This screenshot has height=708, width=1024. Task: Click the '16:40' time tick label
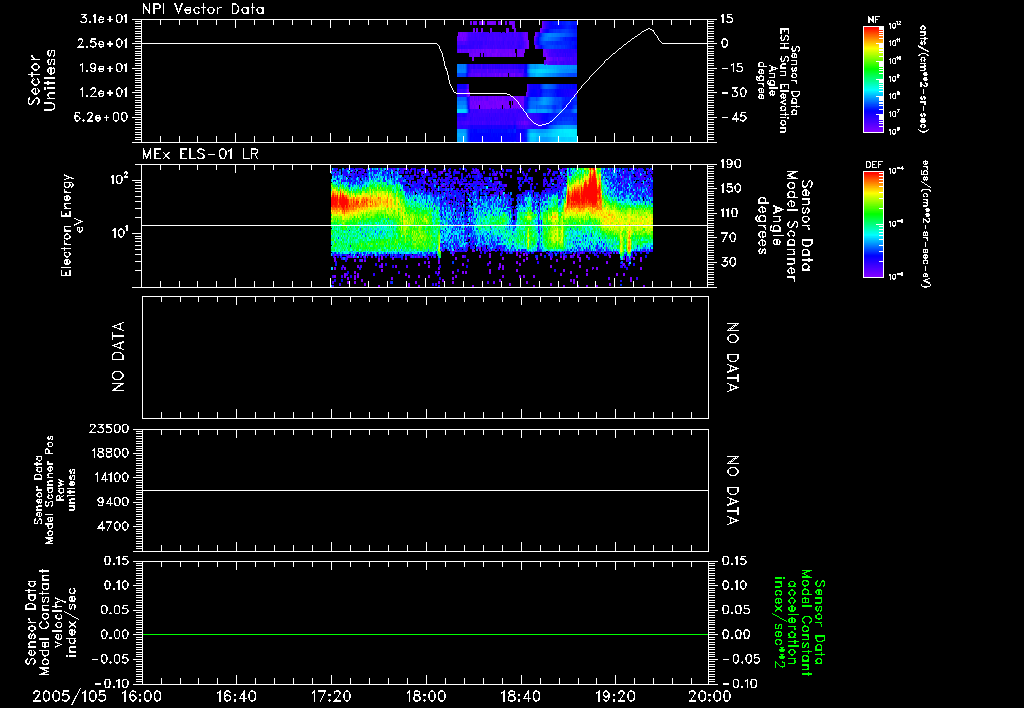tap(236, 697)
